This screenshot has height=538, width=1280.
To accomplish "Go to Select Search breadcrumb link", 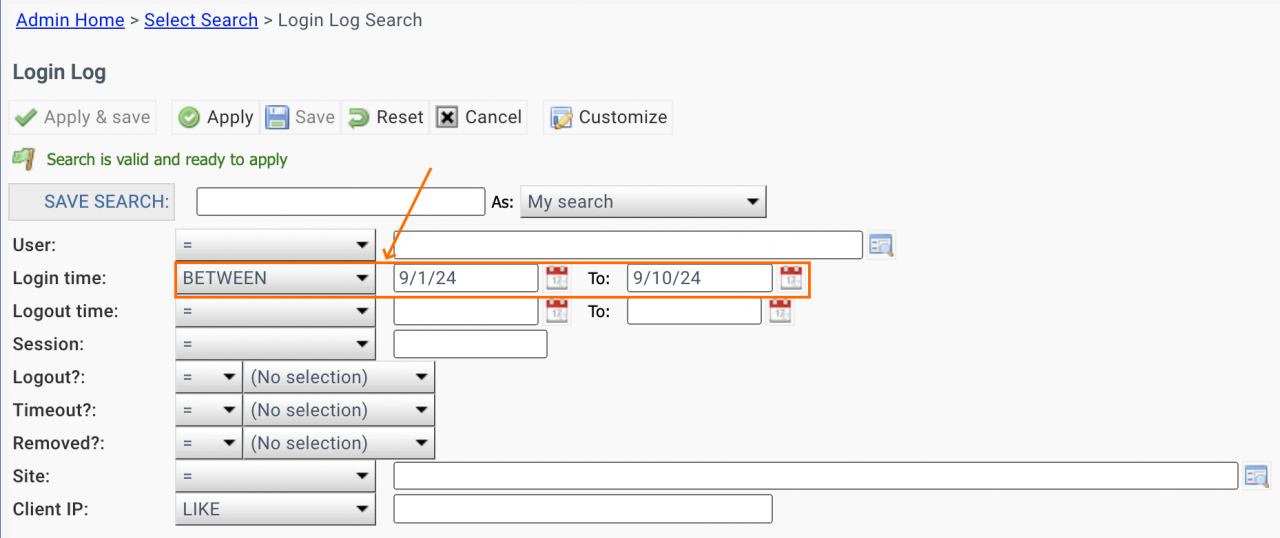I will [201, 20].
